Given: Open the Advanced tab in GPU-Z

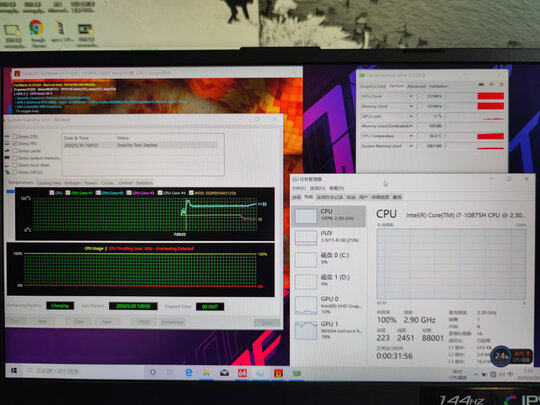Looking at the screenshot, I should [x=416, y=86].
